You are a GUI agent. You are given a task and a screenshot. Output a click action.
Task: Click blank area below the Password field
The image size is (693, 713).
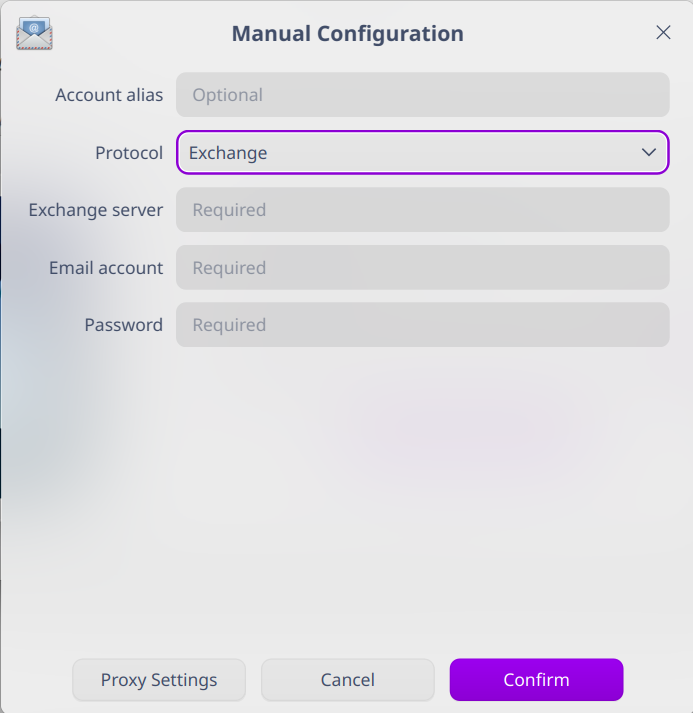400,480
